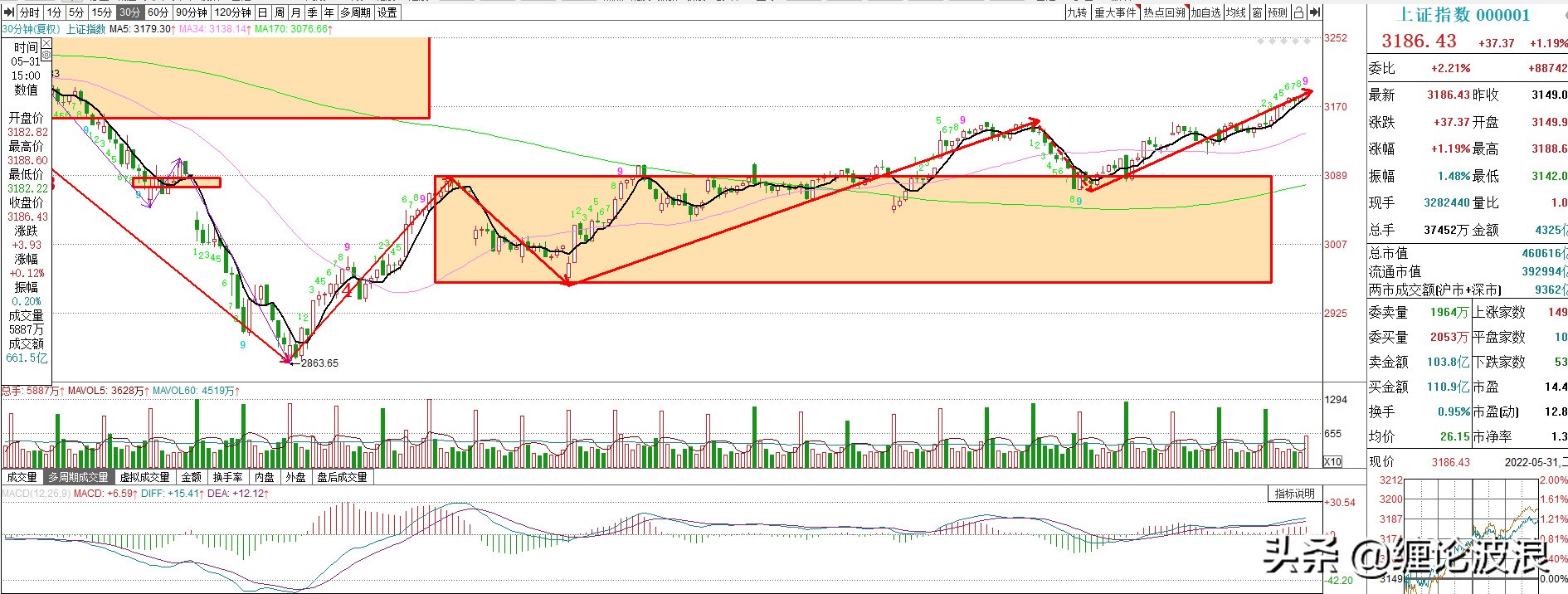Screen dimensions: 1568x594
Task: Click the 指标说明 indicator description button
Action: (x=1294, y=494)
